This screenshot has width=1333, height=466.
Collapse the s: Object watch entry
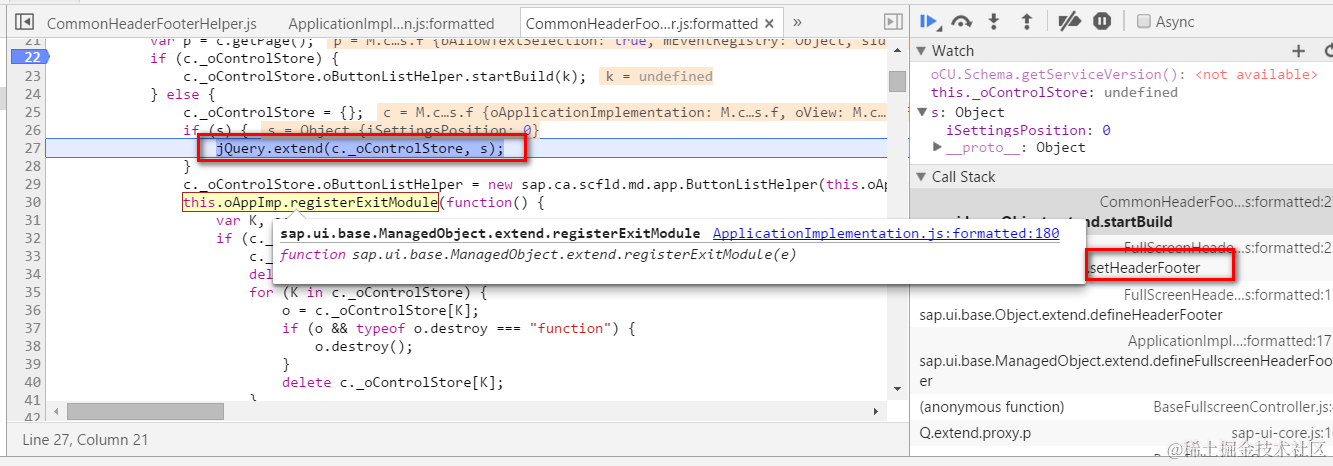pyautogui.click(x=922, y=112)
